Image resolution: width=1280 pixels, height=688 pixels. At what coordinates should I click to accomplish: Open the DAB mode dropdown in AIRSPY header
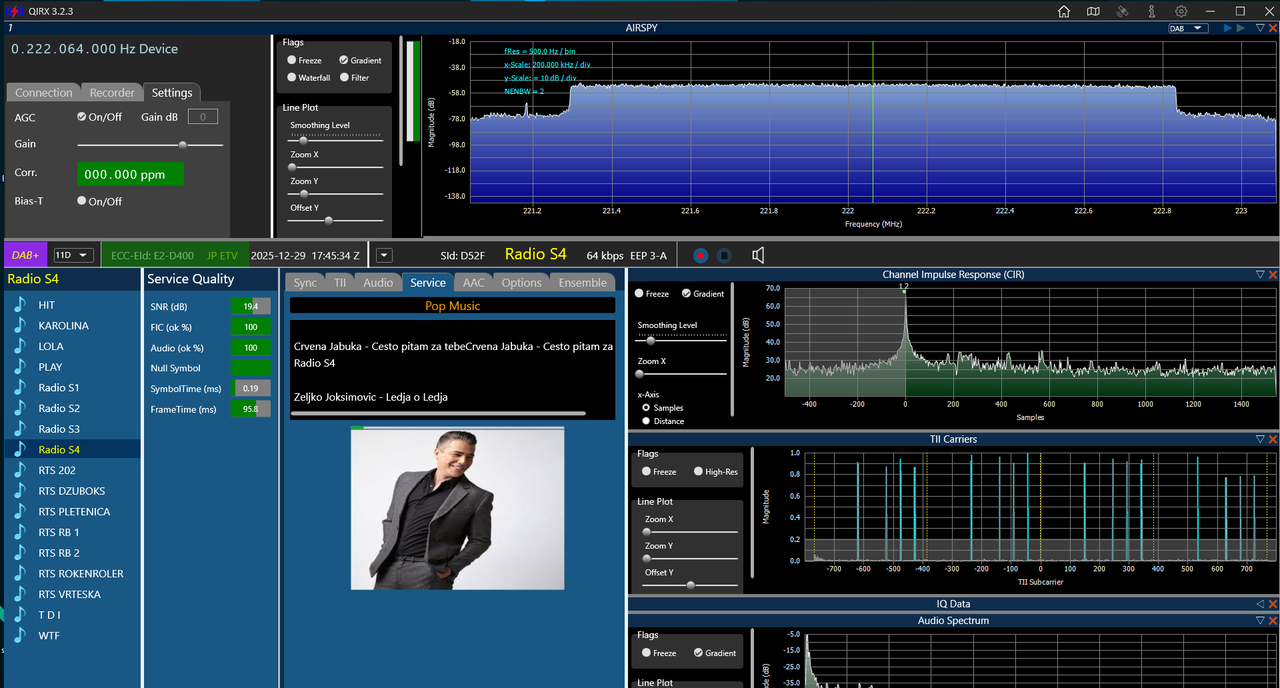[1188, 28]
